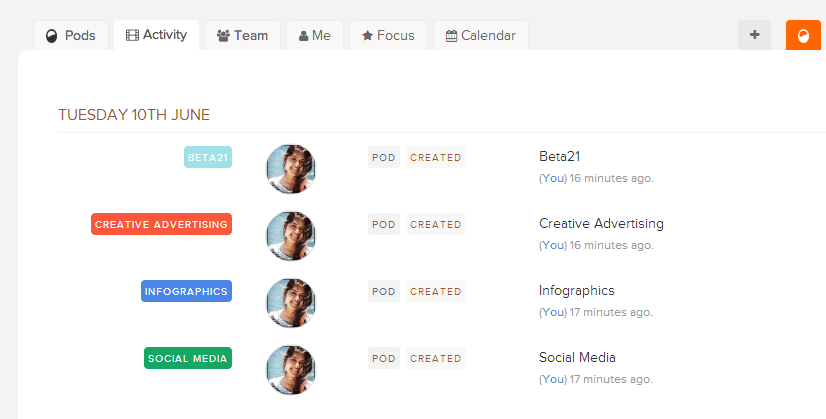Click the user avatar in the Beta21 row
The height and width of the screenshot is (419, 826).
pos(291,168)
